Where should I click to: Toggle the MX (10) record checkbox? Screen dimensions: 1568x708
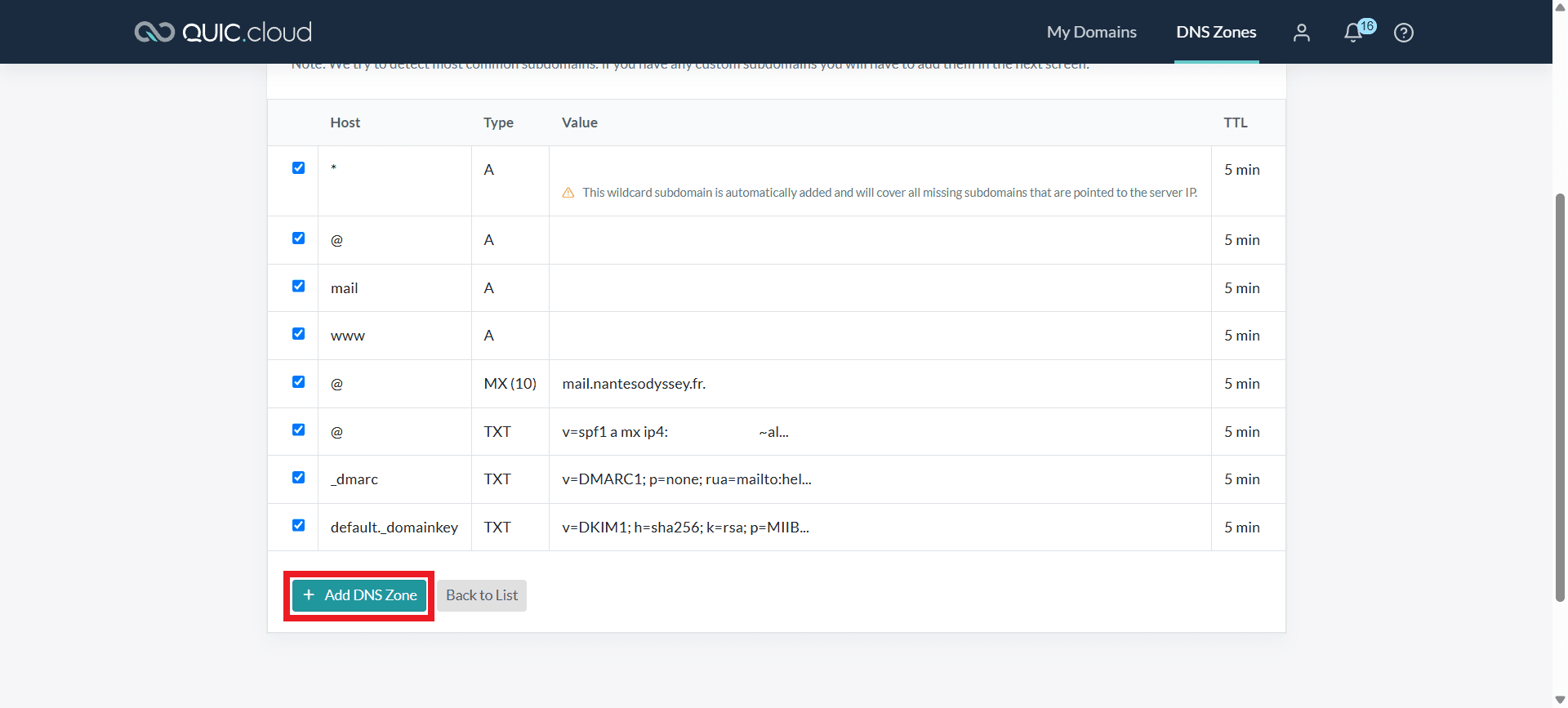299,382
